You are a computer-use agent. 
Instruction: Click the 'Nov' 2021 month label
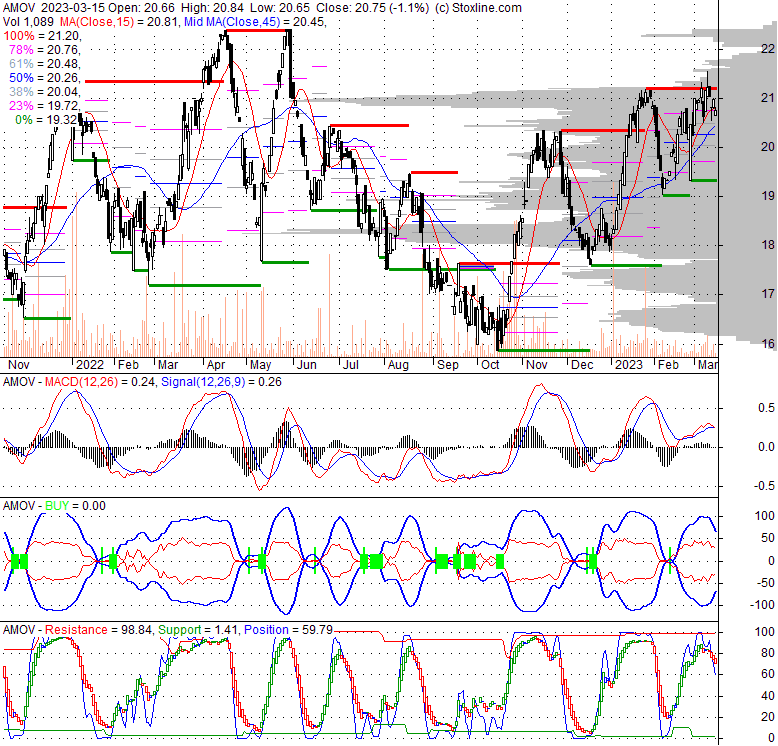19,365
